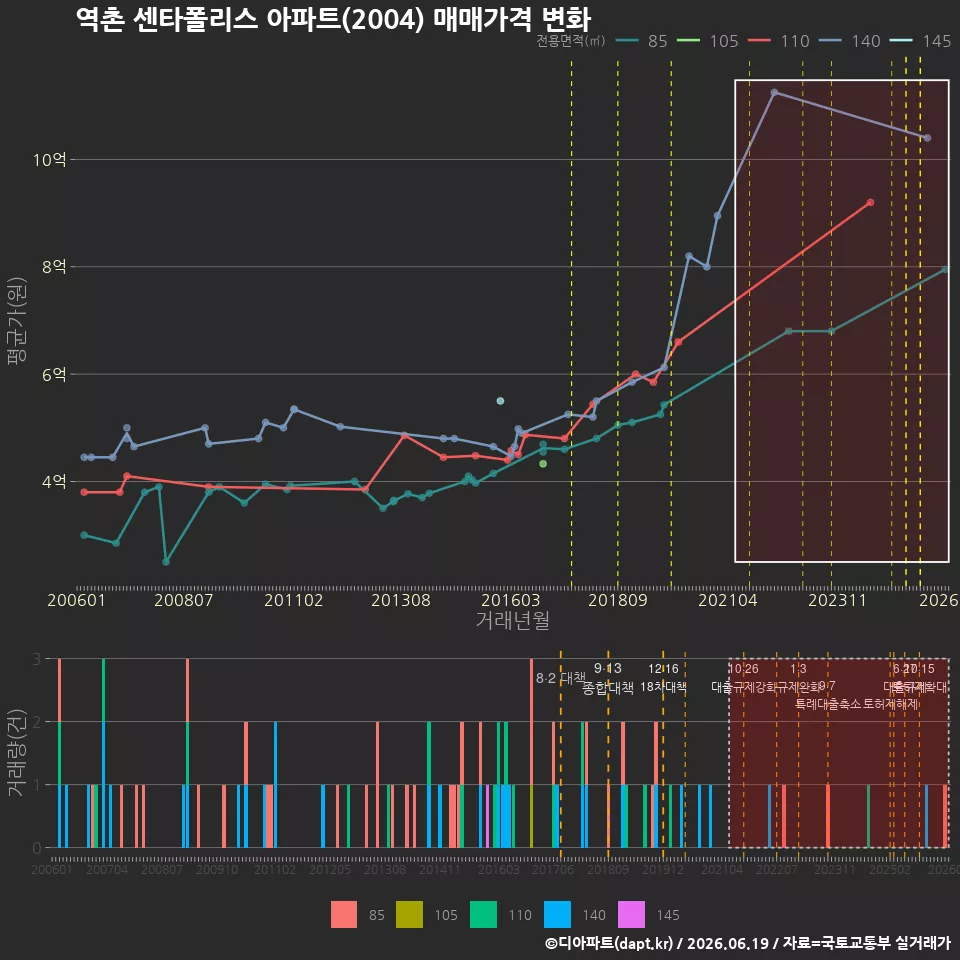Click the last red 110 data point
Image resolution: width=960 pixels, height=960 pixels.
click(871, 202)
